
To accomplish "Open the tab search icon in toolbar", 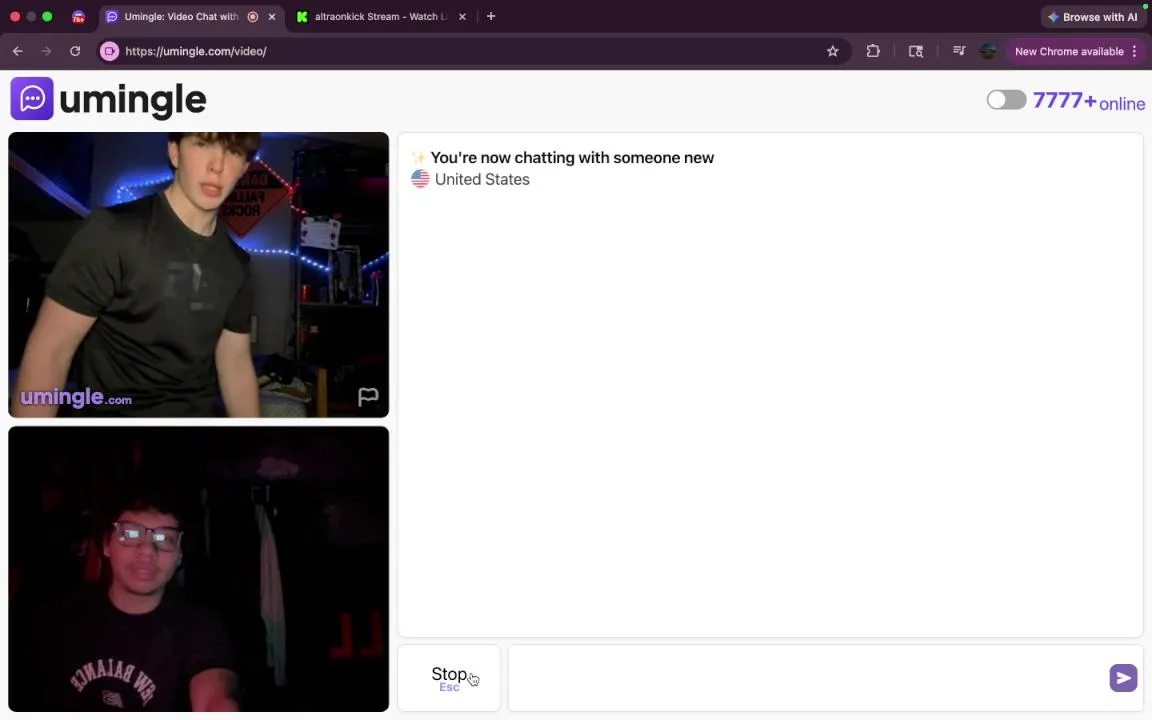I will pyautogui.click(x=915, y=51).
